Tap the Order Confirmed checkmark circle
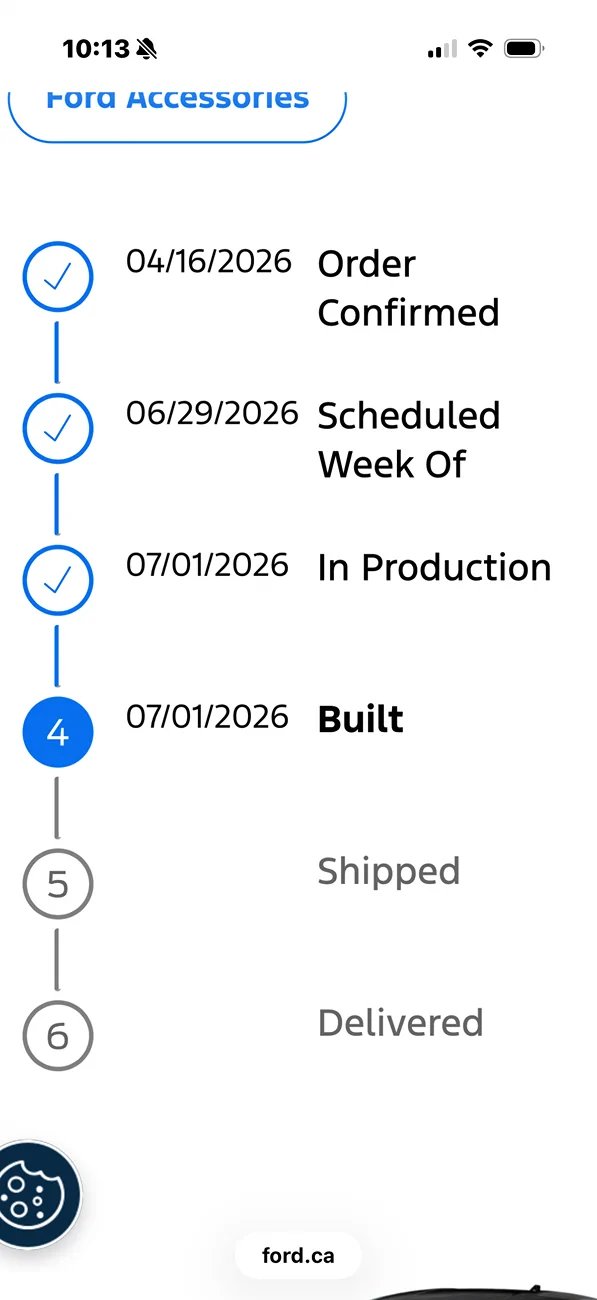 [x=58, y=277]
